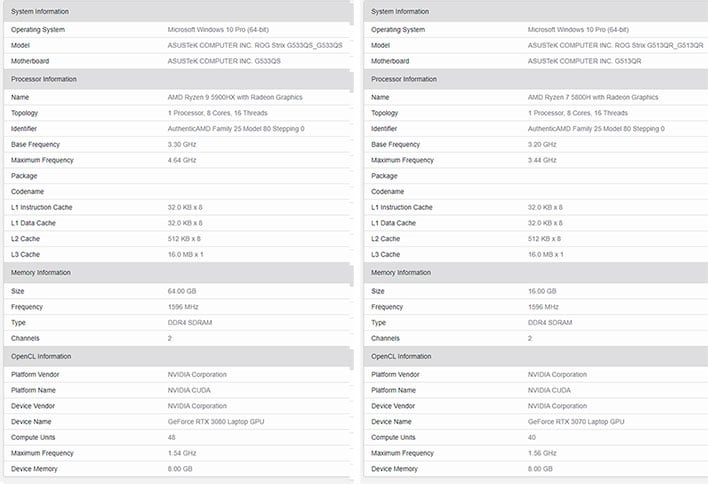Screen dimensions: 708x484
Task: Click the ROG Strix G533QS model value
Action: tap(254, 45)
